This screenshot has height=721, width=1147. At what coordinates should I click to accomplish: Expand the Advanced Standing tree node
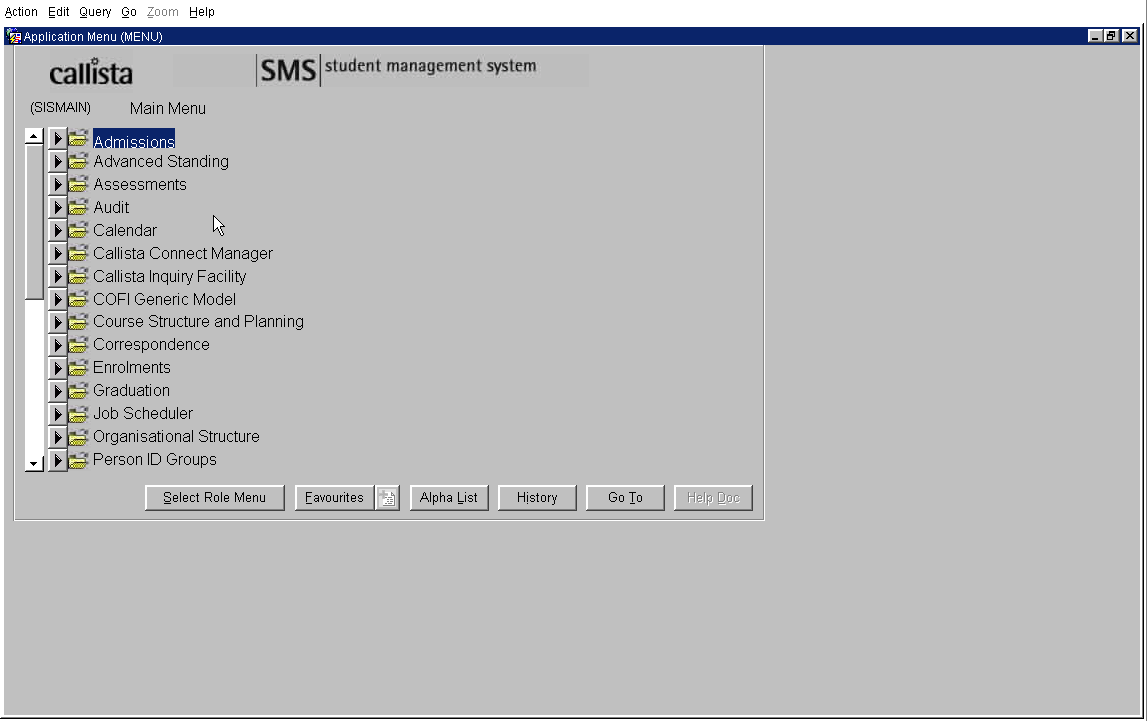coord(58,162)
